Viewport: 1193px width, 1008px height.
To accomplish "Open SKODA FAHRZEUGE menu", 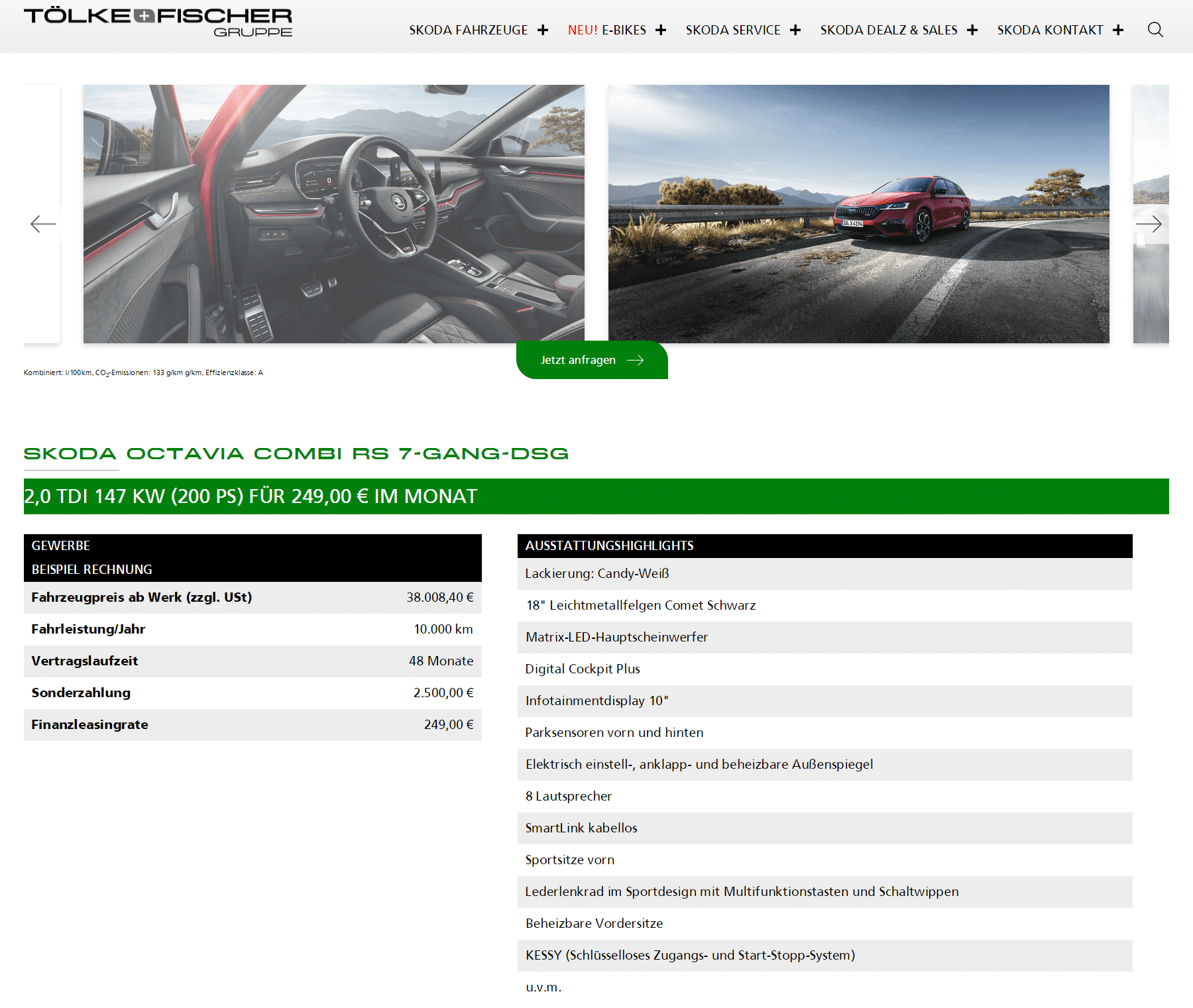I will point(468,30).
